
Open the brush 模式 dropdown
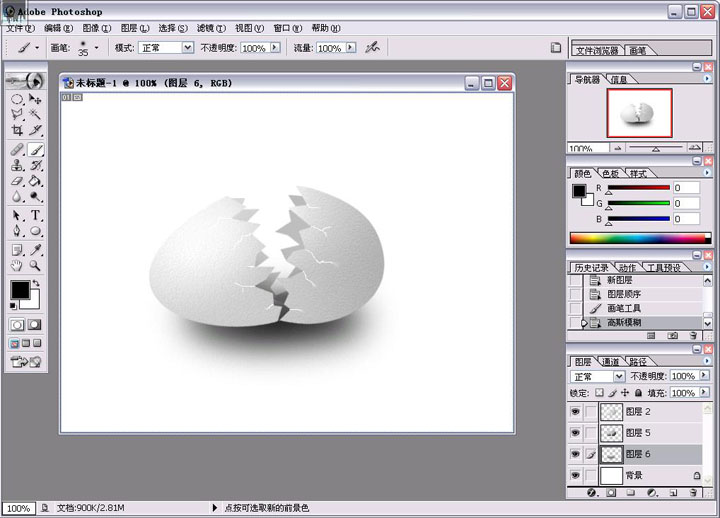pos(187,47)
